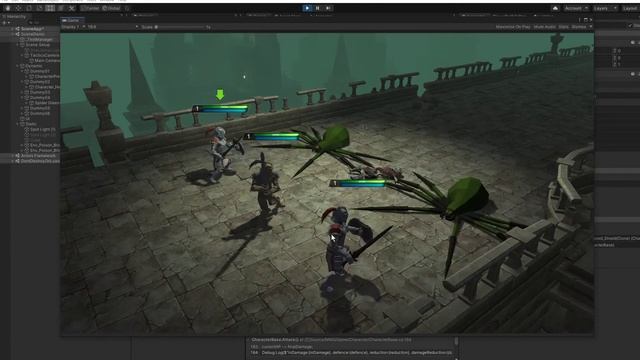
Task: Switch to the Hierarchy tab
Action: 14,17
